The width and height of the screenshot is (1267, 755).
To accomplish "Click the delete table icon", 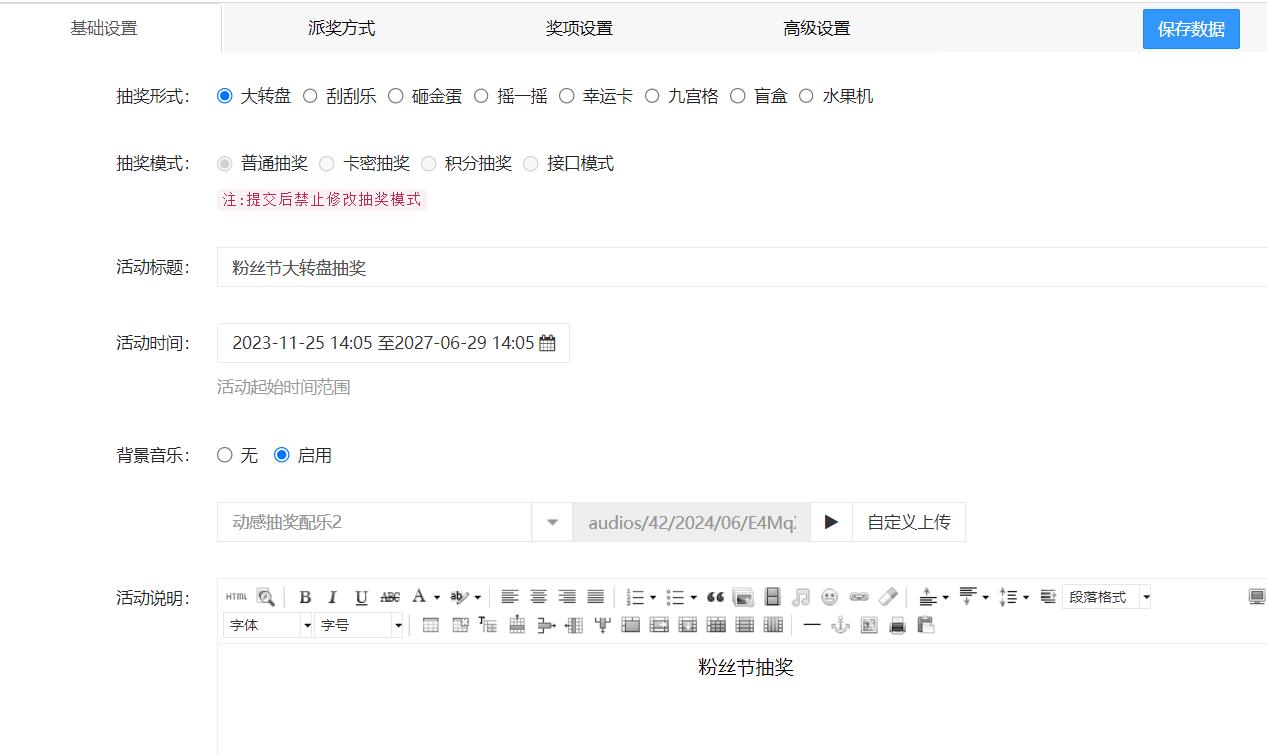I will [460, 625].
